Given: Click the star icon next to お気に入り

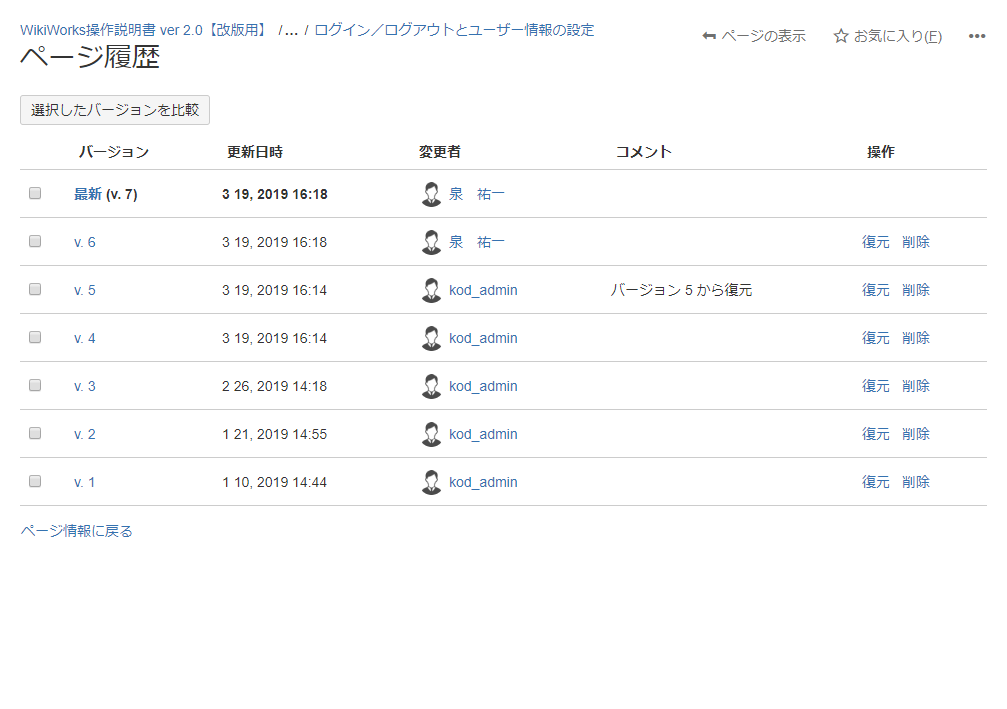Looking at the screenshot, I should pyautogui.click(x=841, y=36).
